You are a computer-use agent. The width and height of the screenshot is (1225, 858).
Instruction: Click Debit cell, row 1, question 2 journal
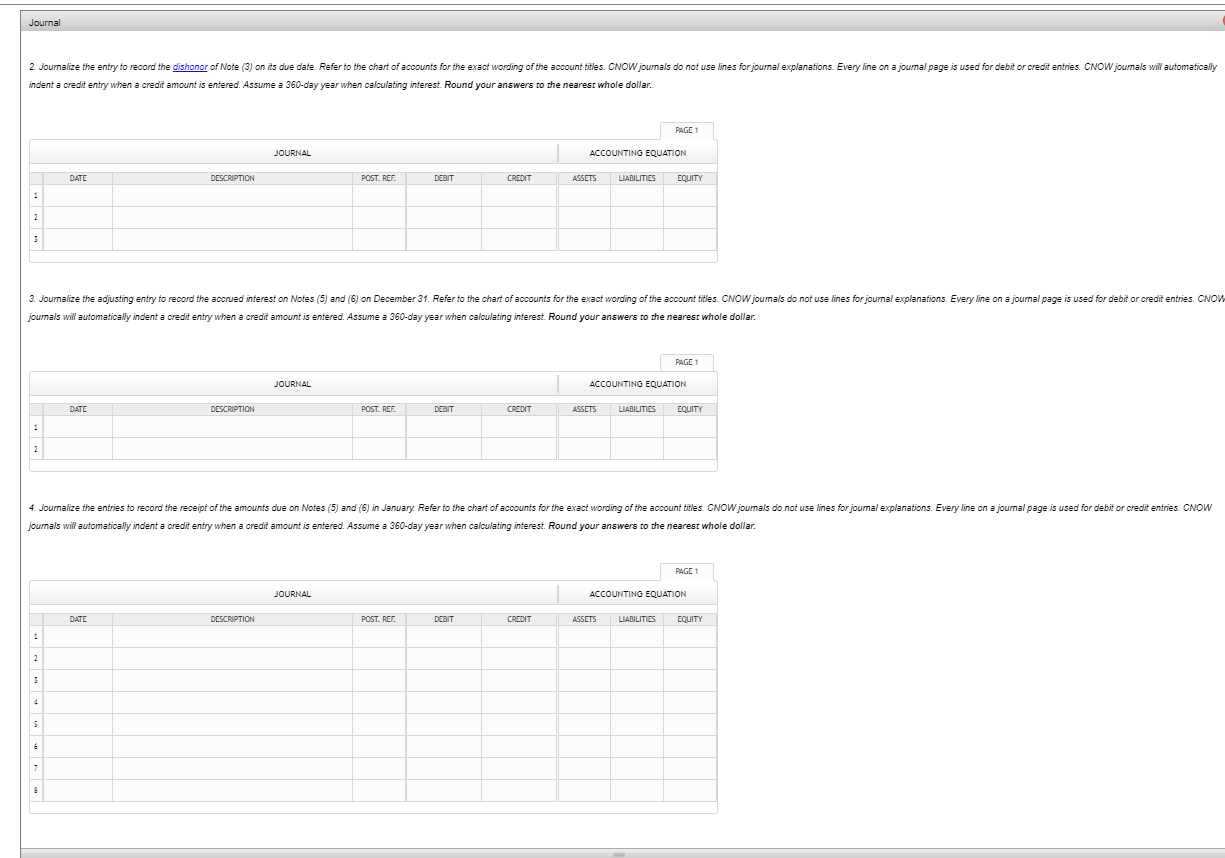point(444,196)
